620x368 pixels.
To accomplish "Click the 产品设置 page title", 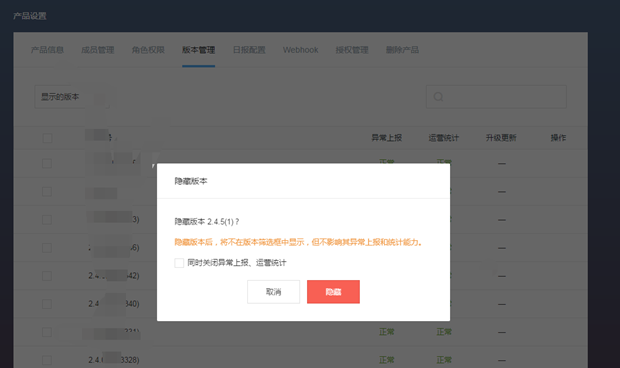I will (30, 16).
